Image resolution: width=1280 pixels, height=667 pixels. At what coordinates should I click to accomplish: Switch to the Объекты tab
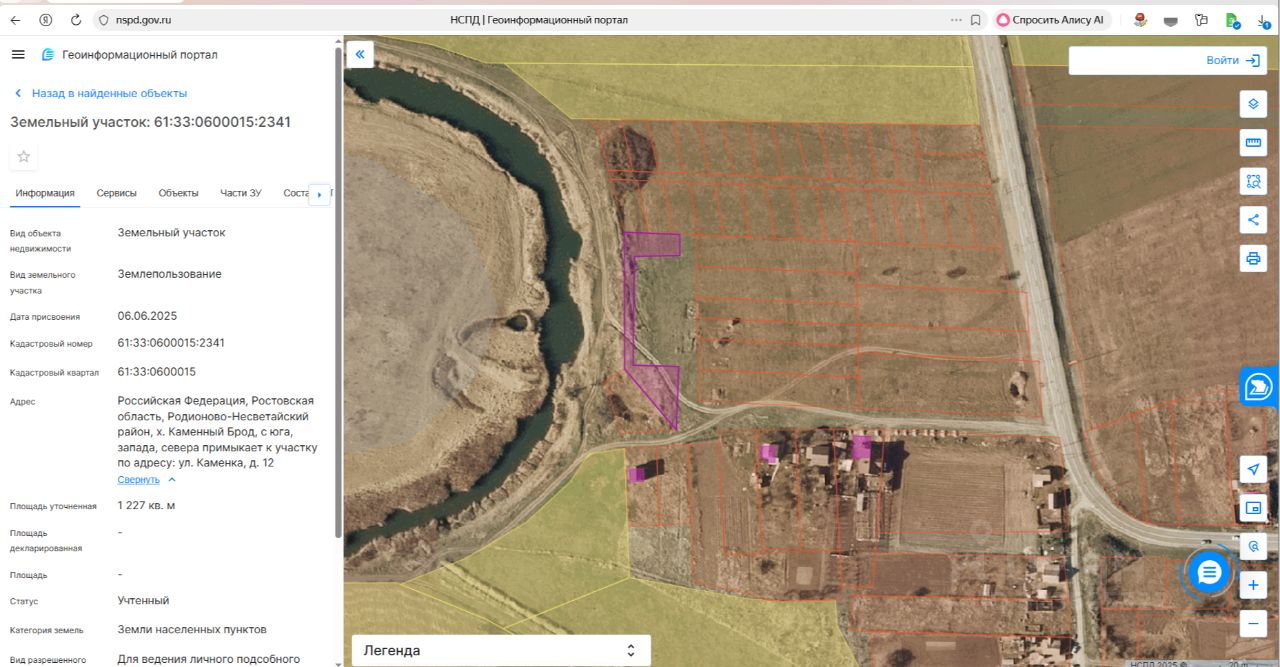178,193
